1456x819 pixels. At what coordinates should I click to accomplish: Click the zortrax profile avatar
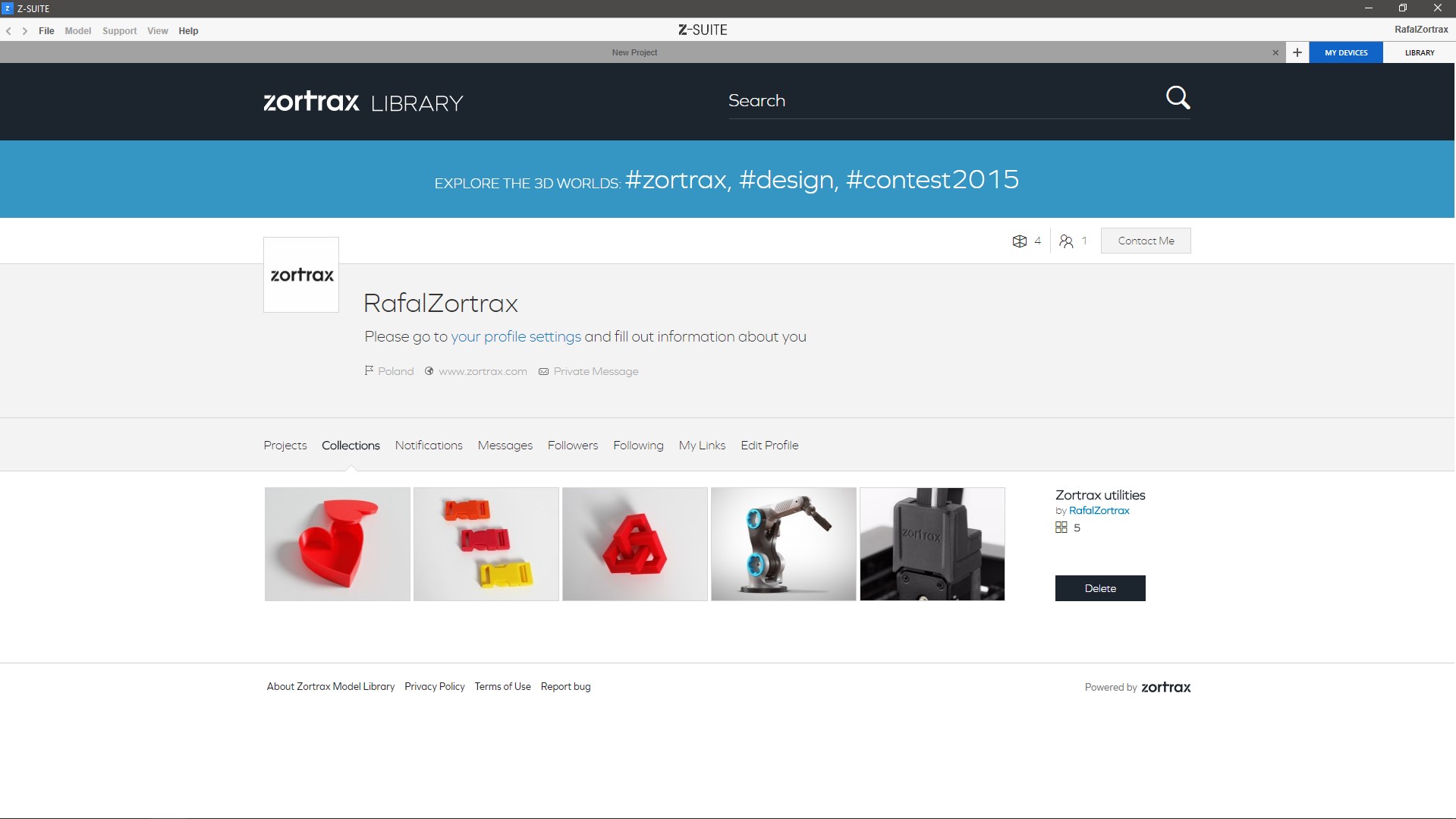[x=301, y=275]
